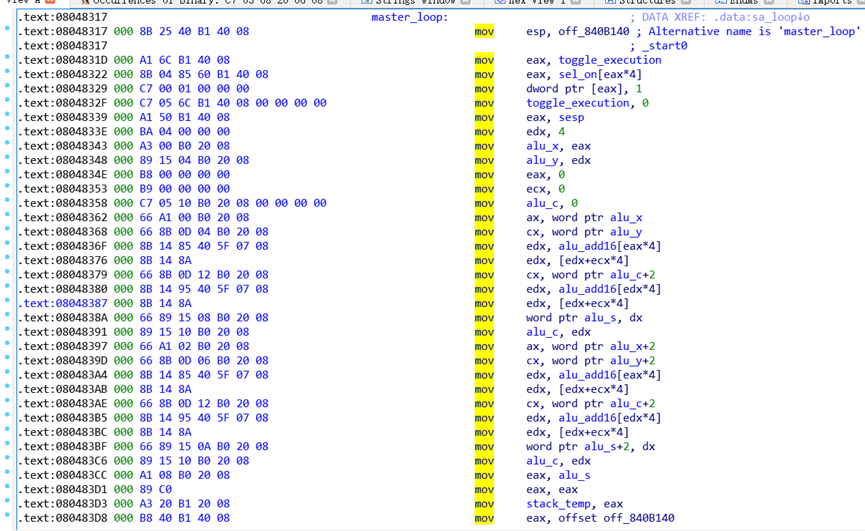Click highlighted address .text:08048387
The width and height of the screenshot is (865, 531).
point(63,304)
